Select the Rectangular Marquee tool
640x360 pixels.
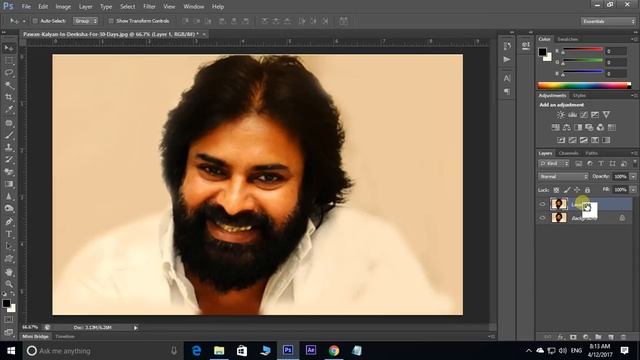tap(9, 61)
